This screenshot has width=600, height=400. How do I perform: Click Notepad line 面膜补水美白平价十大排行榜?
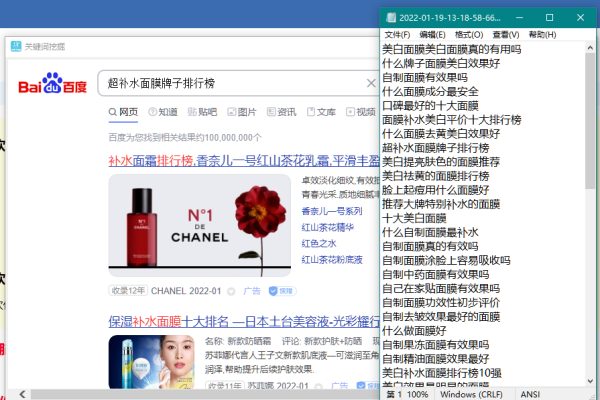click(452, 120)
